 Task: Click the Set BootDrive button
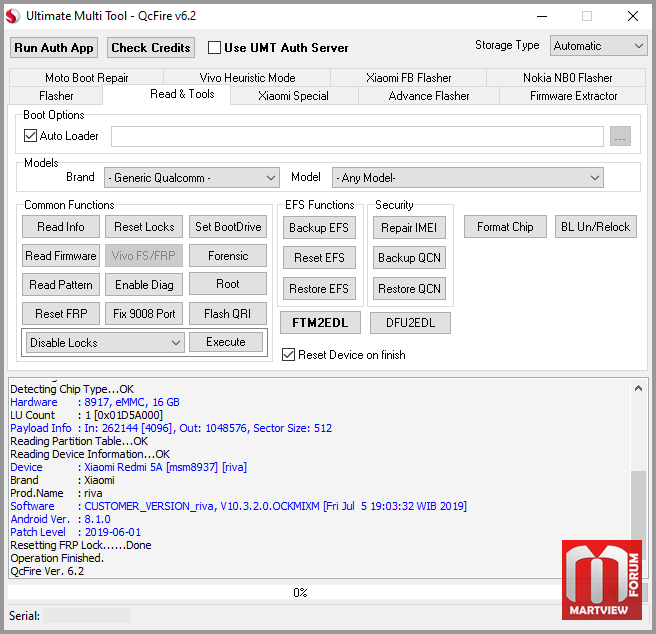(228, 227)
